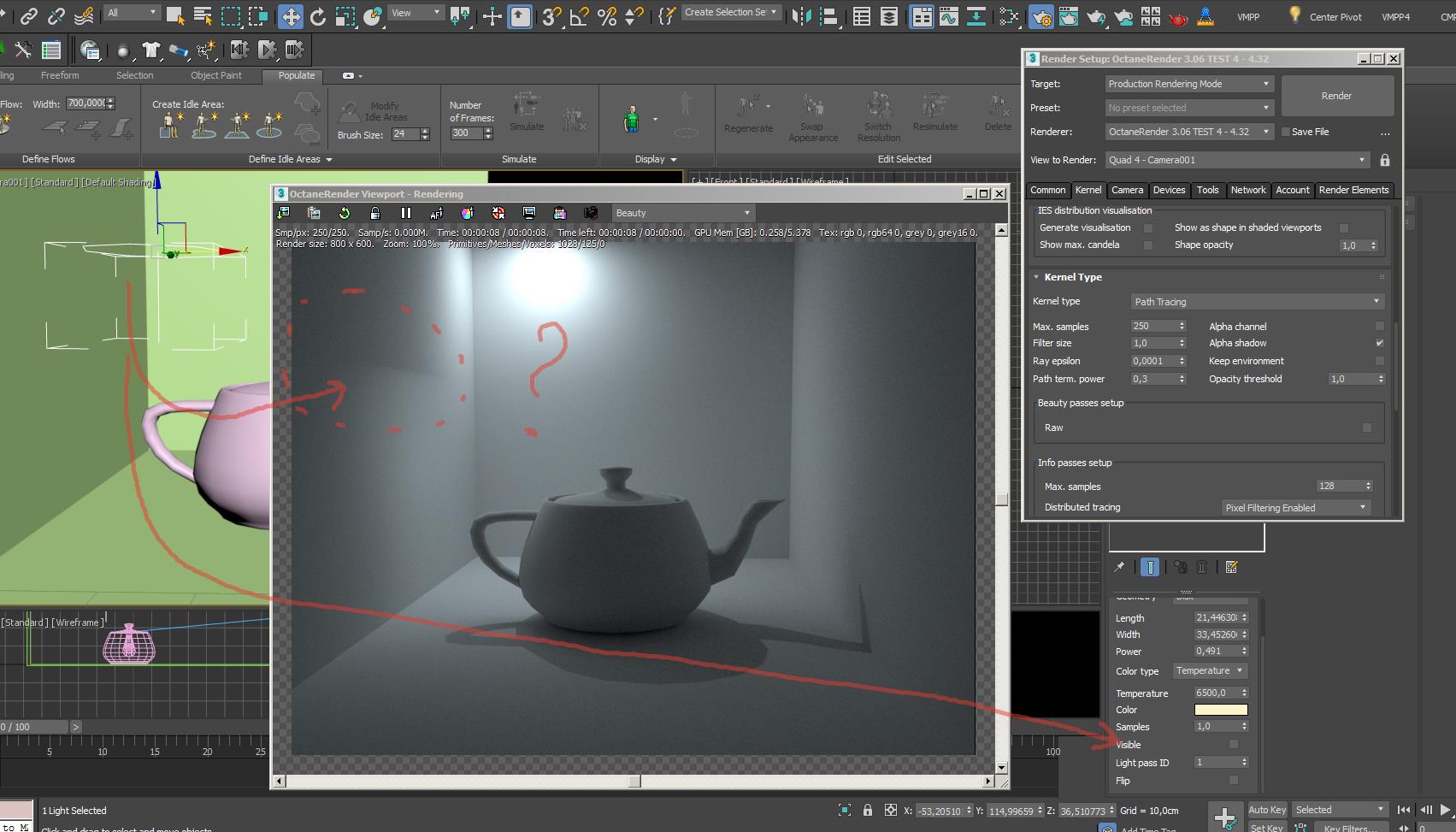Toggle viewport lock in OctaneRender Viewport

375,213
